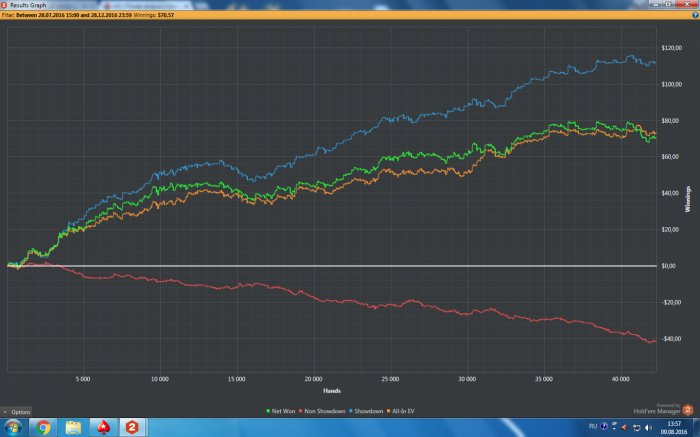
Task: Click the network icon in system tray
Action: (637, 428)
